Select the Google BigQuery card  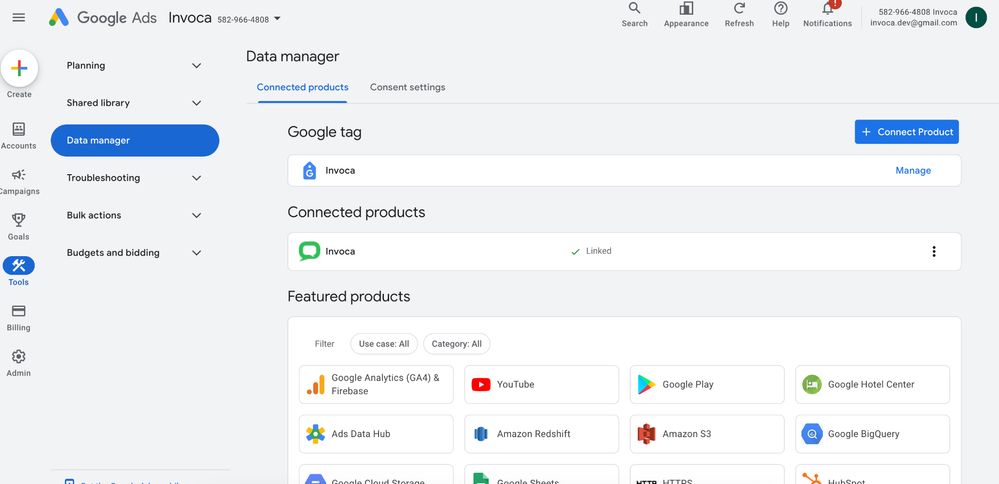click(x=872, y=434)
